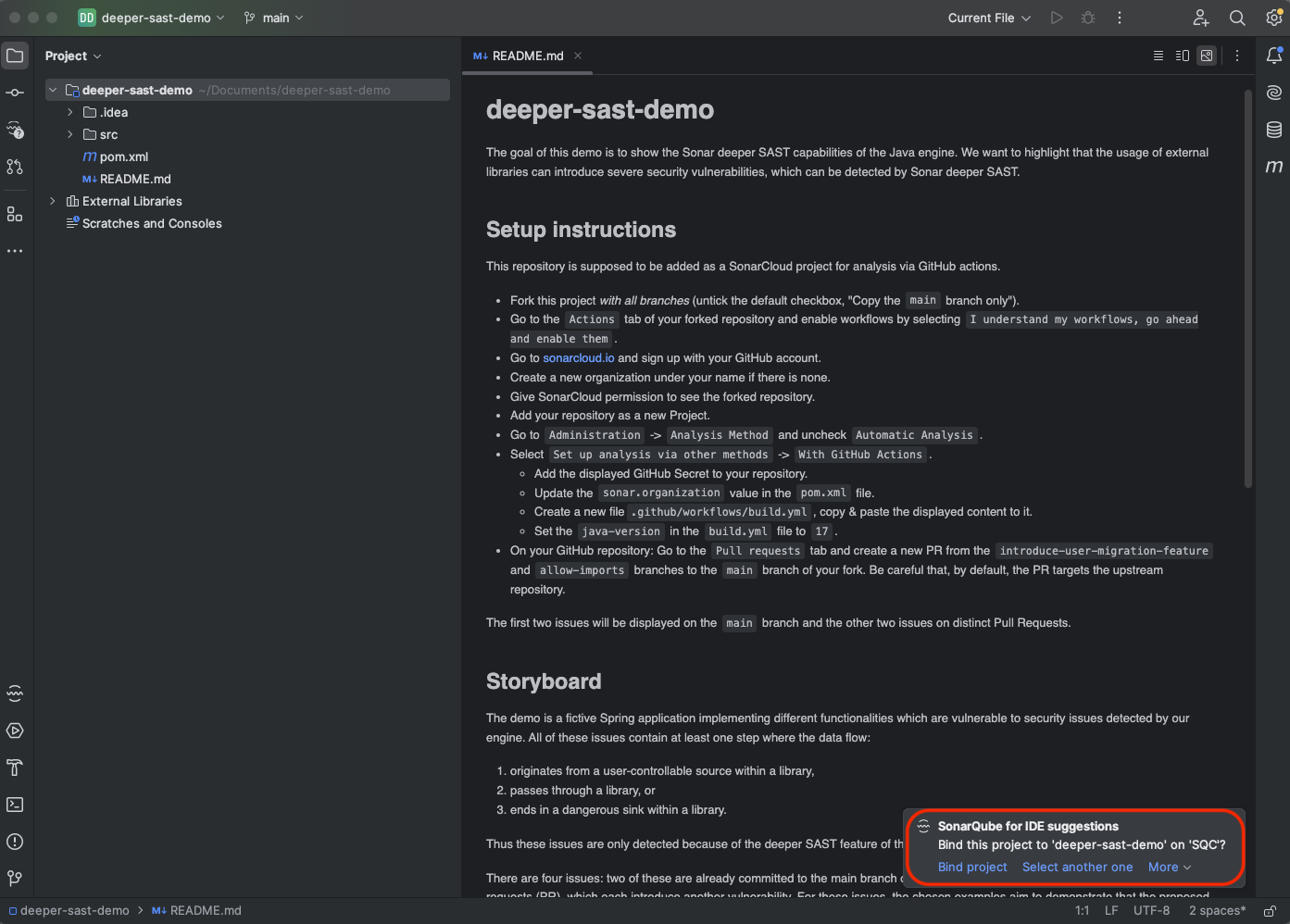Open the Commit tool window icon

pyautogui.click(x=15, y=93)
